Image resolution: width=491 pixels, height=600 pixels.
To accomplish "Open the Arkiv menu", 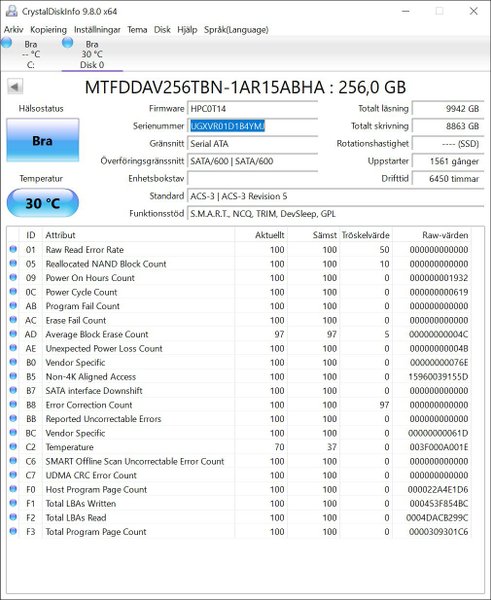I will pyautogui.click(x=13, y=29).
